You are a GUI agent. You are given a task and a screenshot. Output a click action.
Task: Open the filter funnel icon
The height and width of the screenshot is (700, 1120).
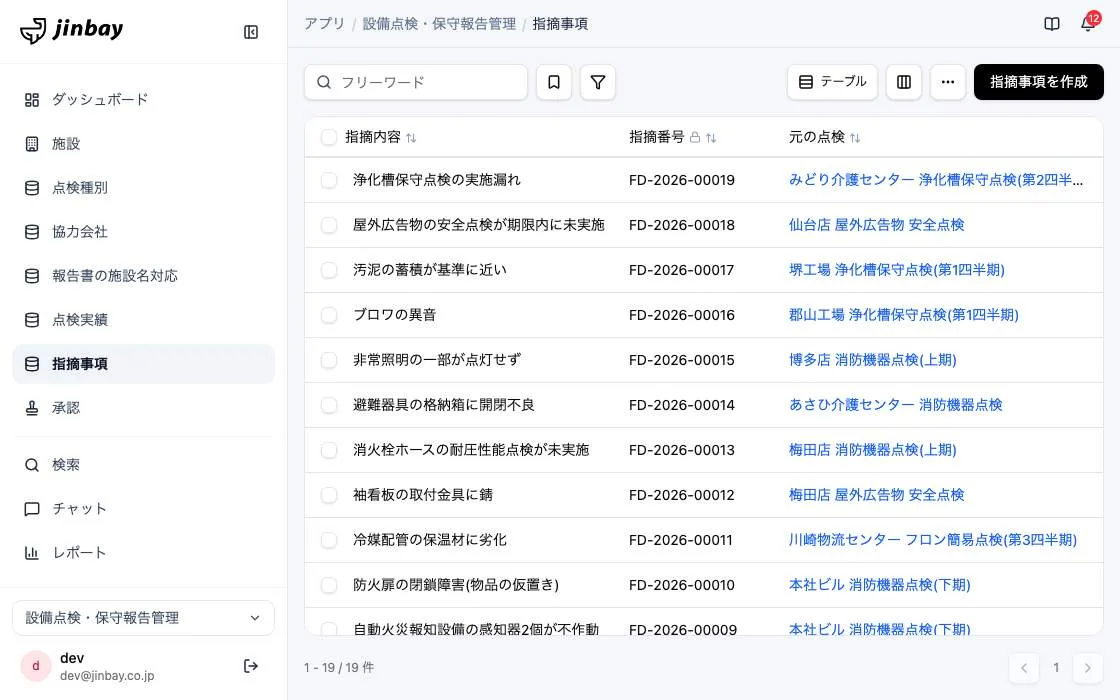tap(598, 82)
